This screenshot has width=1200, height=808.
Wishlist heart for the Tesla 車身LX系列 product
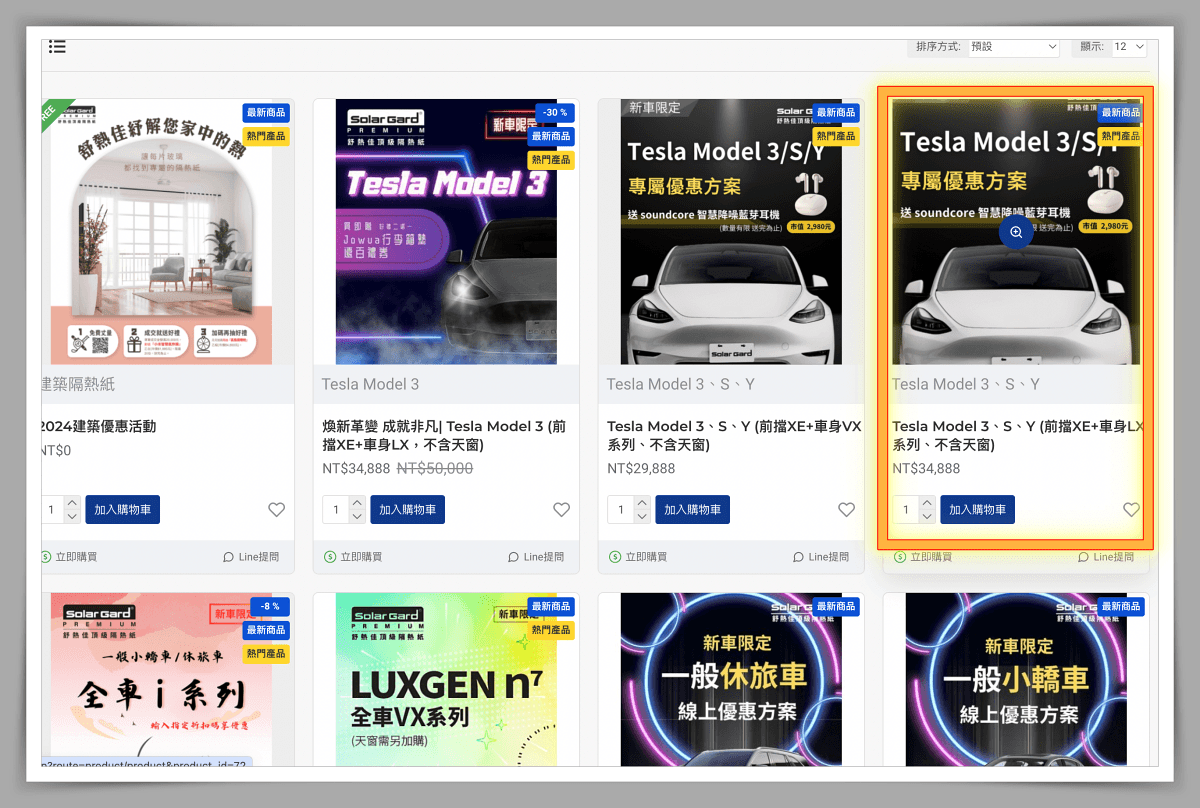(x=1131, y=509)
